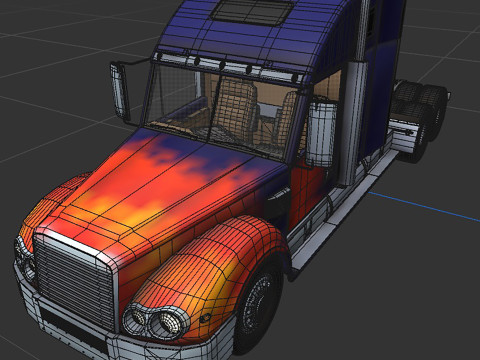
Task: Select the wire-framed side mirror with the long bracket
Action: 120,91
